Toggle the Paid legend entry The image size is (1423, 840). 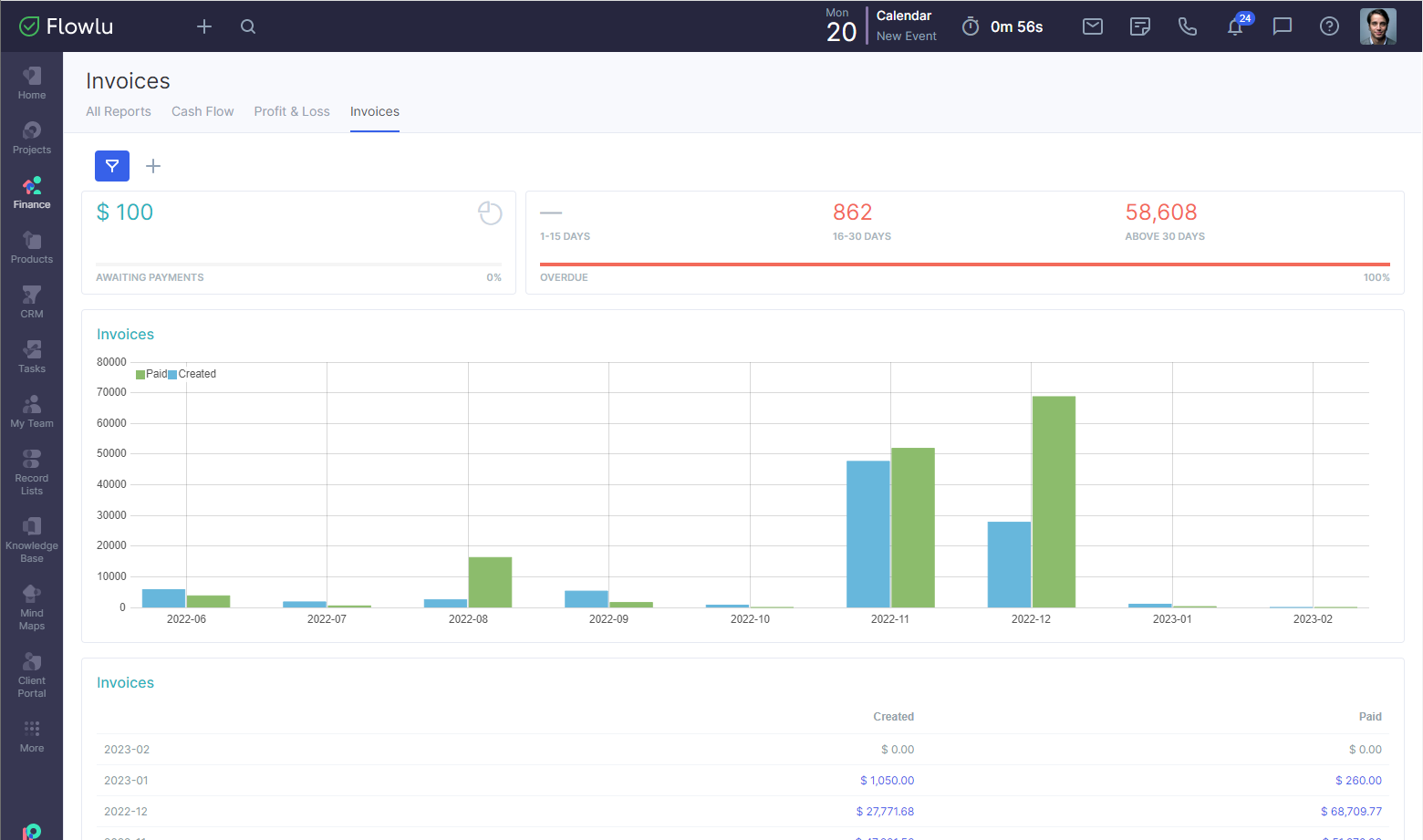click(151, 374)
